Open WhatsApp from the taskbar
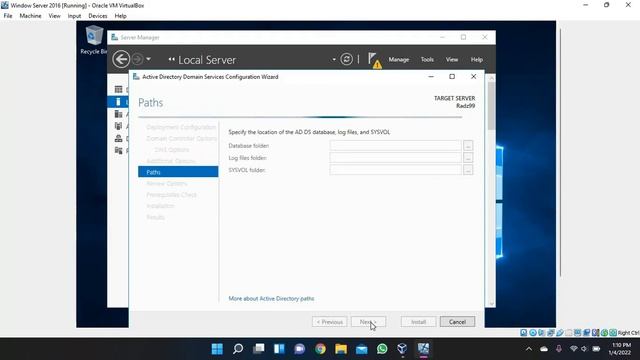This screenshot has height=360, width=640. coord(382,349)
